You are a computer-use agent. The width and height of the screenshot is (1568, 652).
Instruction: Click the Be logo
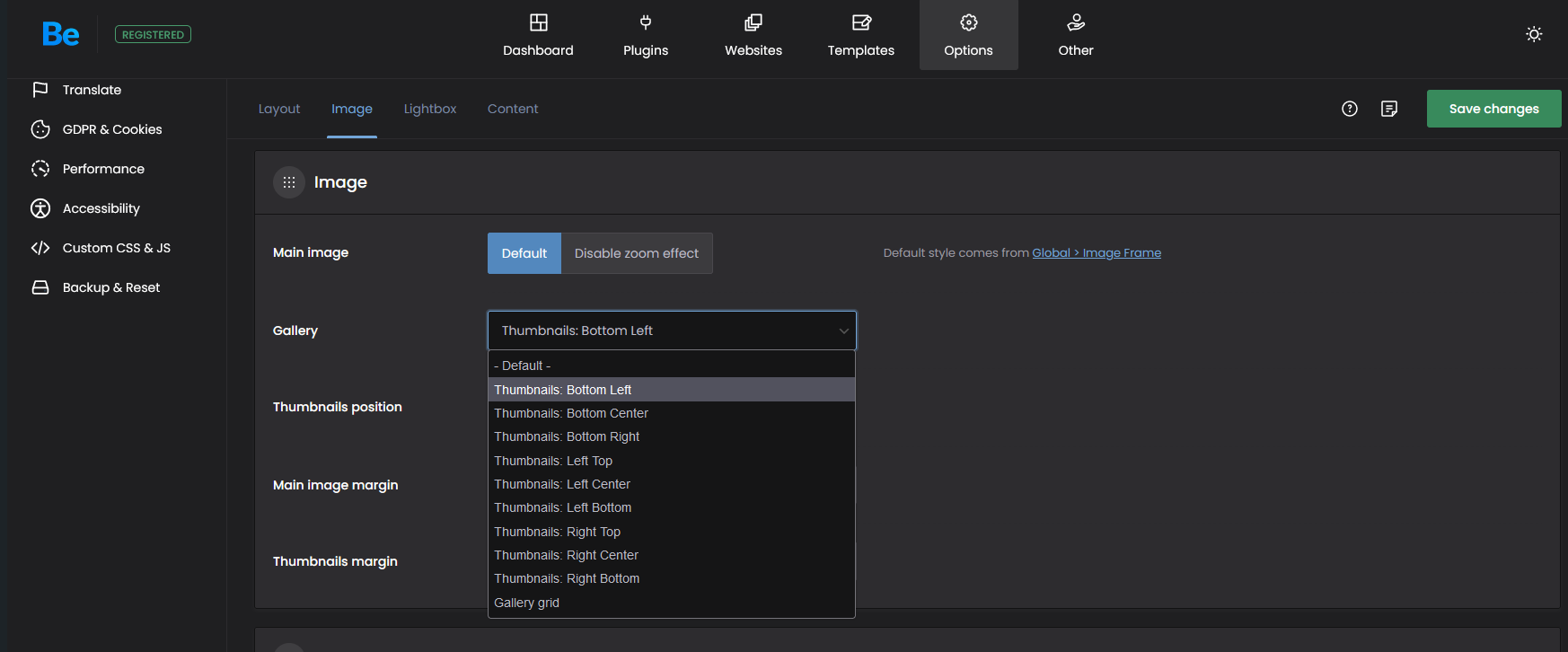coord(60,34)
